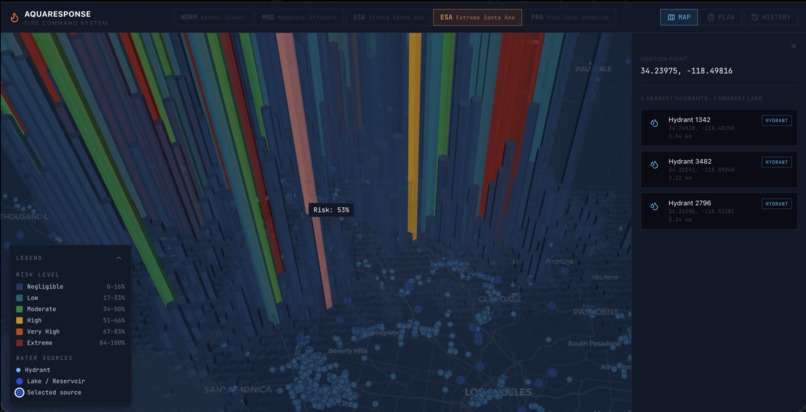Select MOD Moderate Offshore scenario
The width and height of the screenshot is (806, 412).
[x=299, y=17]
